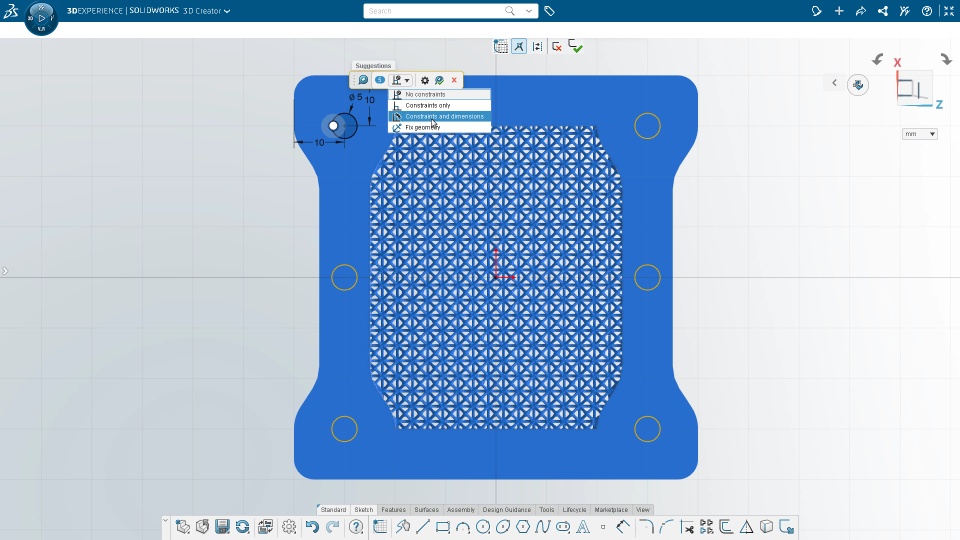This screenshot has width=960, height=540.
Task: Choose 'Constraints only' from the menu
Action: tap(428, 105)
